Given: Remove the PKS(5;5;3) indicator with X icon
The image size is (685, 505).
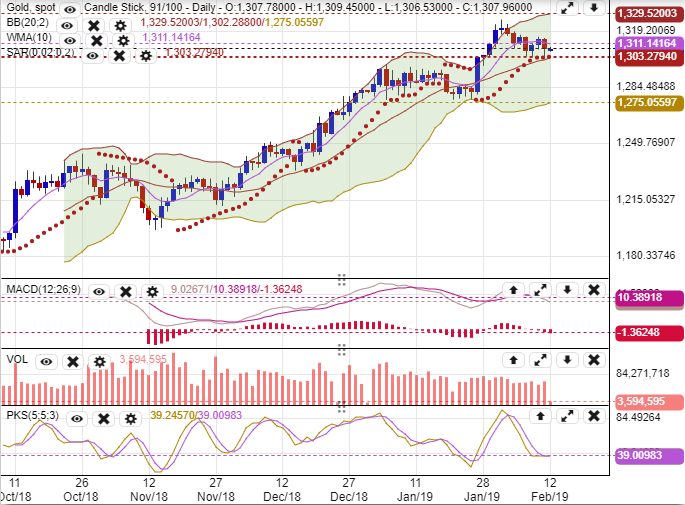Looking at the screenshot, I should pos(106,418).
